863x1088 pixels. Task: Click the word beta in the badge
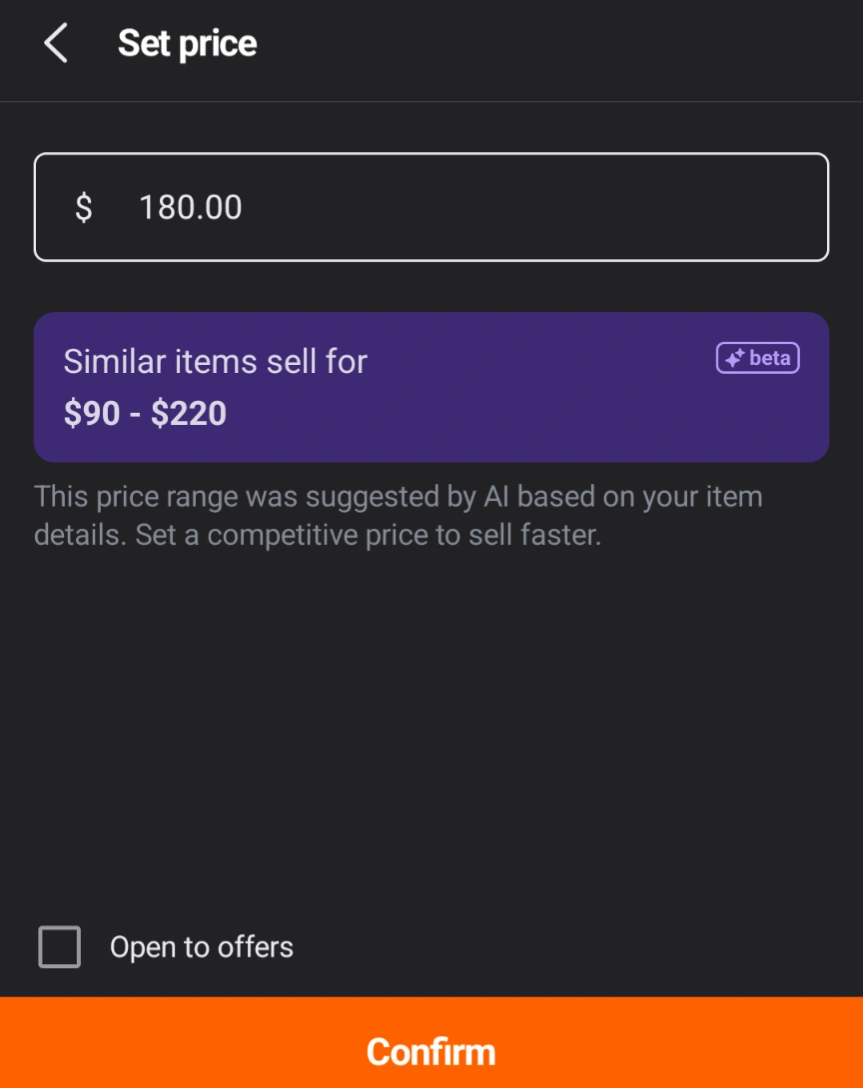770,358
